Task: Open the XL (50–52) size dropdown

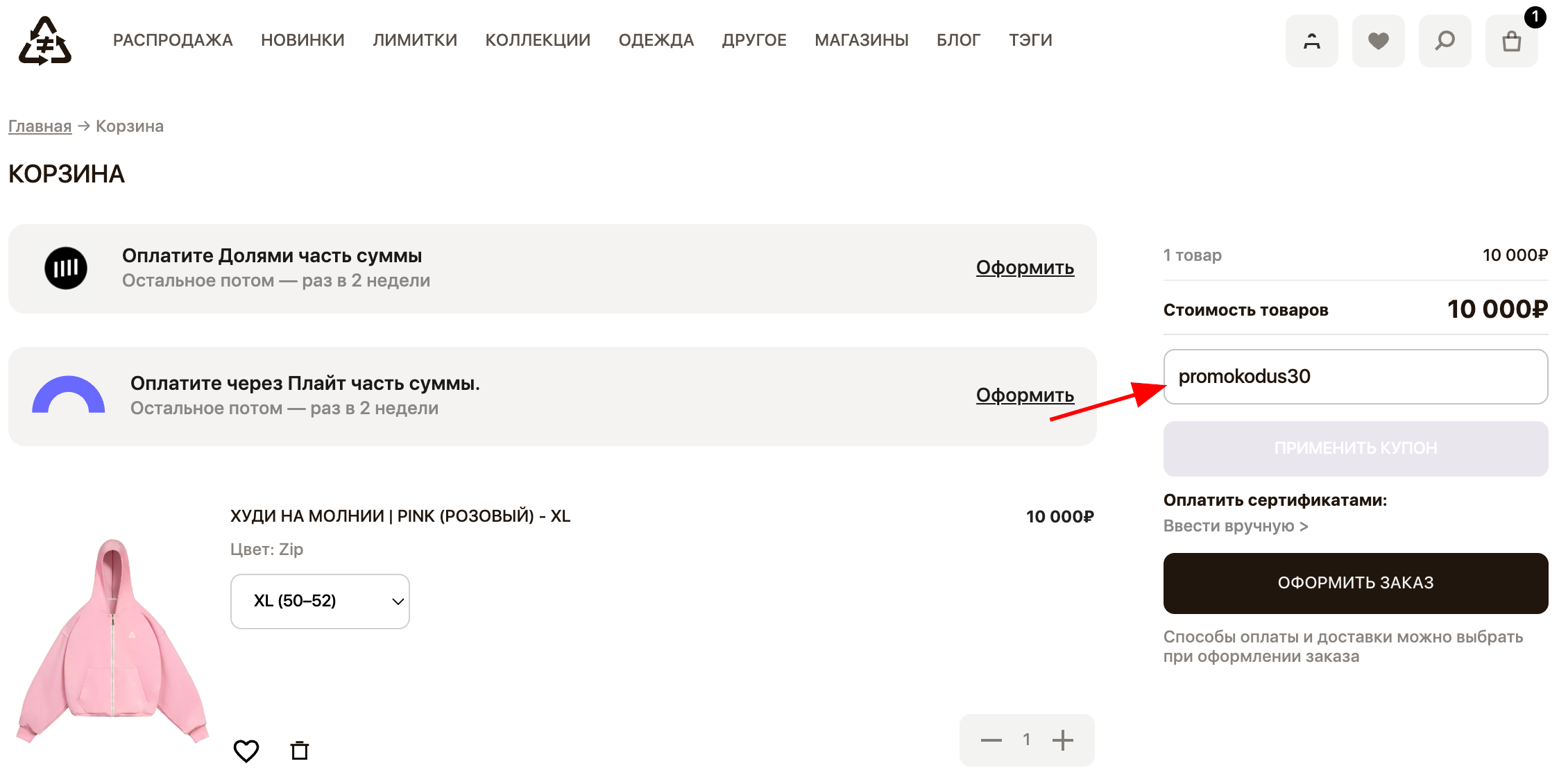Action: coord(320,601)
